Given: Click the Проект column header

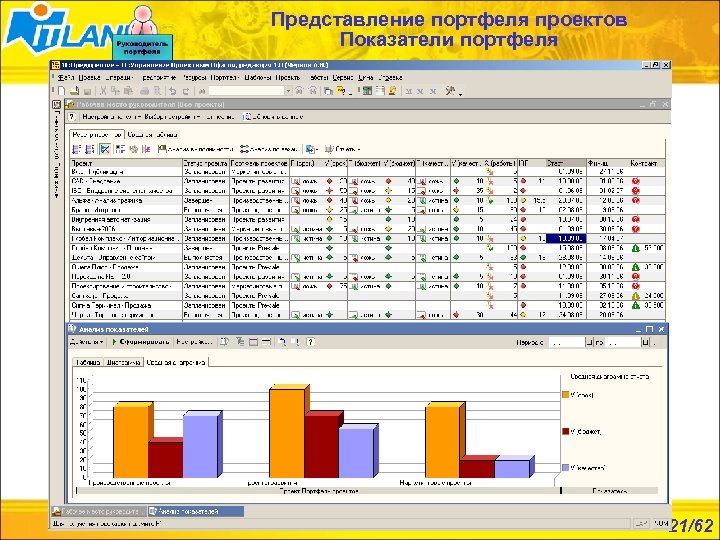Looking at the screenshot, I should tap(126, 163).
